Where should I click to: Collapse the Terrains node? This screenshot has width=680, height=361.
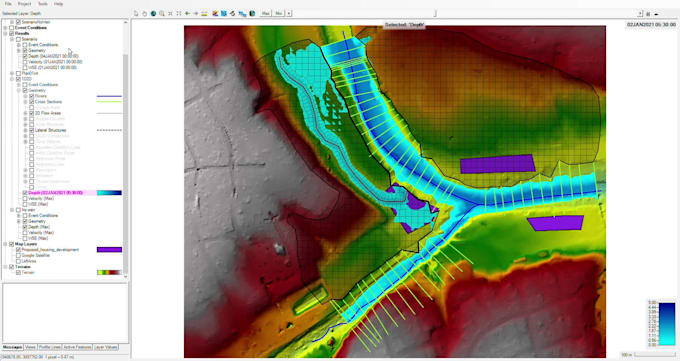6,267
